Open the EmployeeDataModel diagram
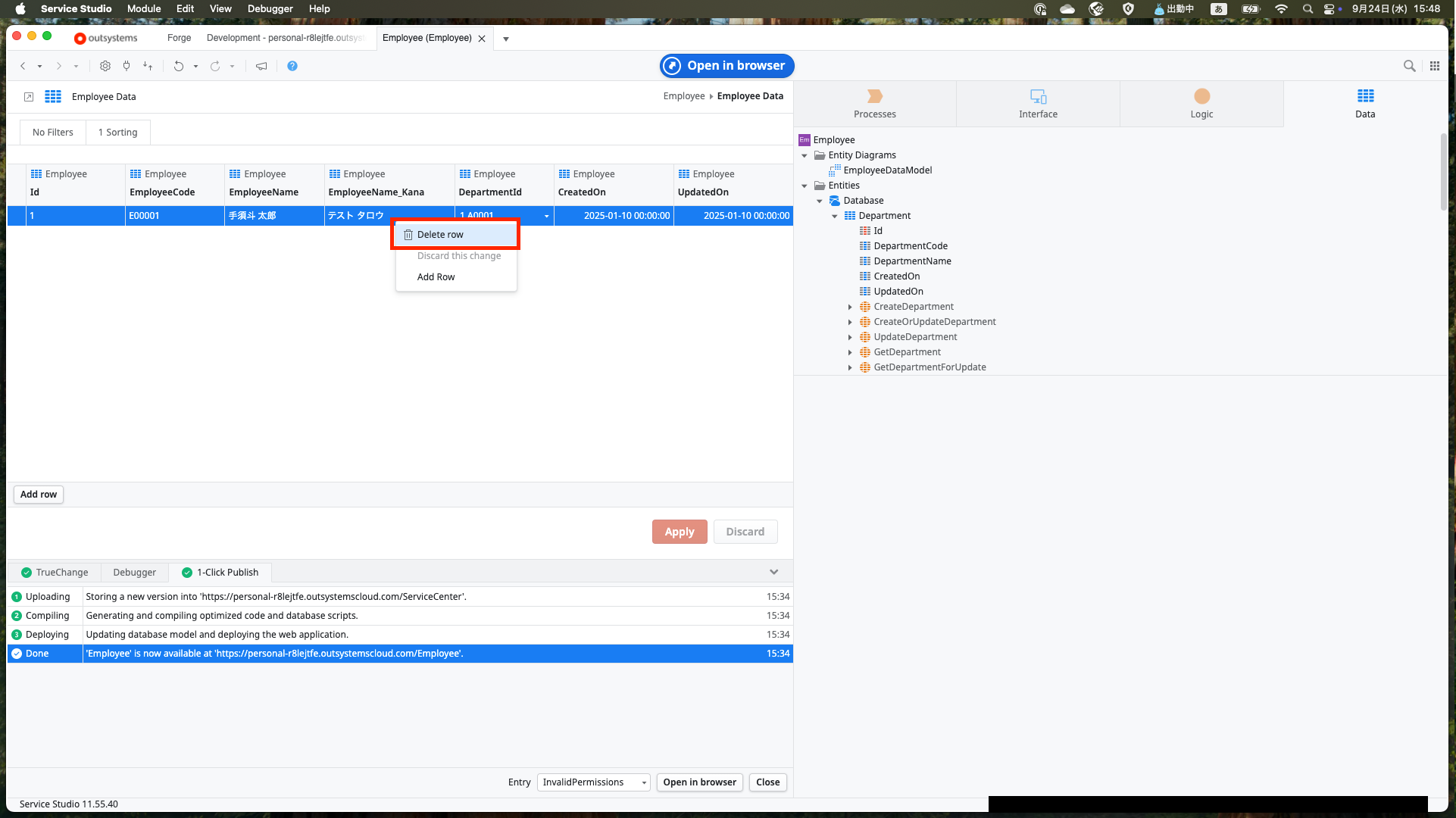1456x818 pixels. click(x=887, y=170)
